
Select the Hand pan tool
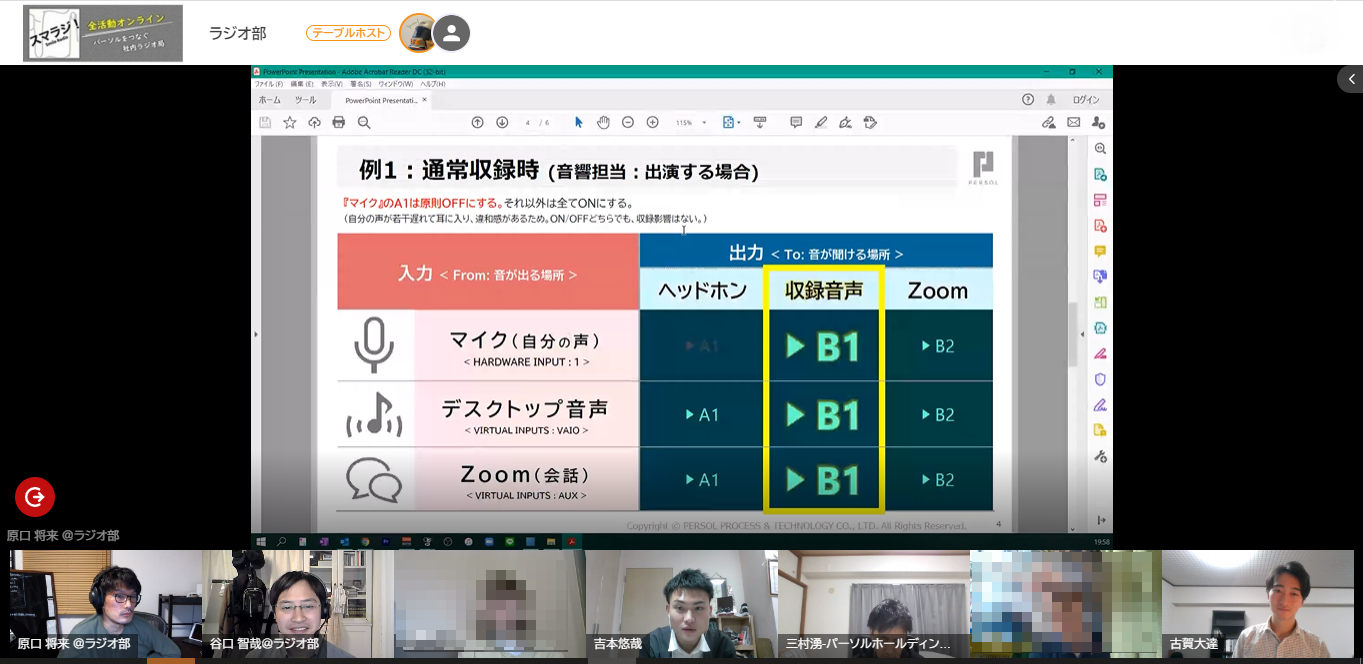(603, 122)
